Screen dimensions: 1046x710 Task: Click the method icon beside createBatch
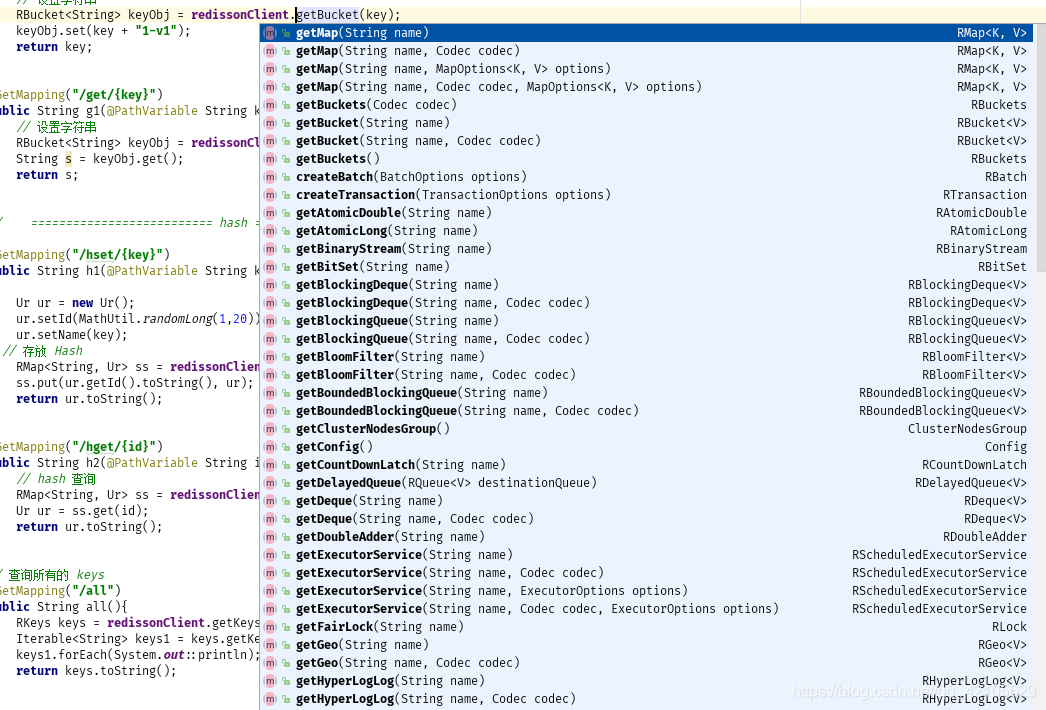pyautogui.click(x=270, y=177)
